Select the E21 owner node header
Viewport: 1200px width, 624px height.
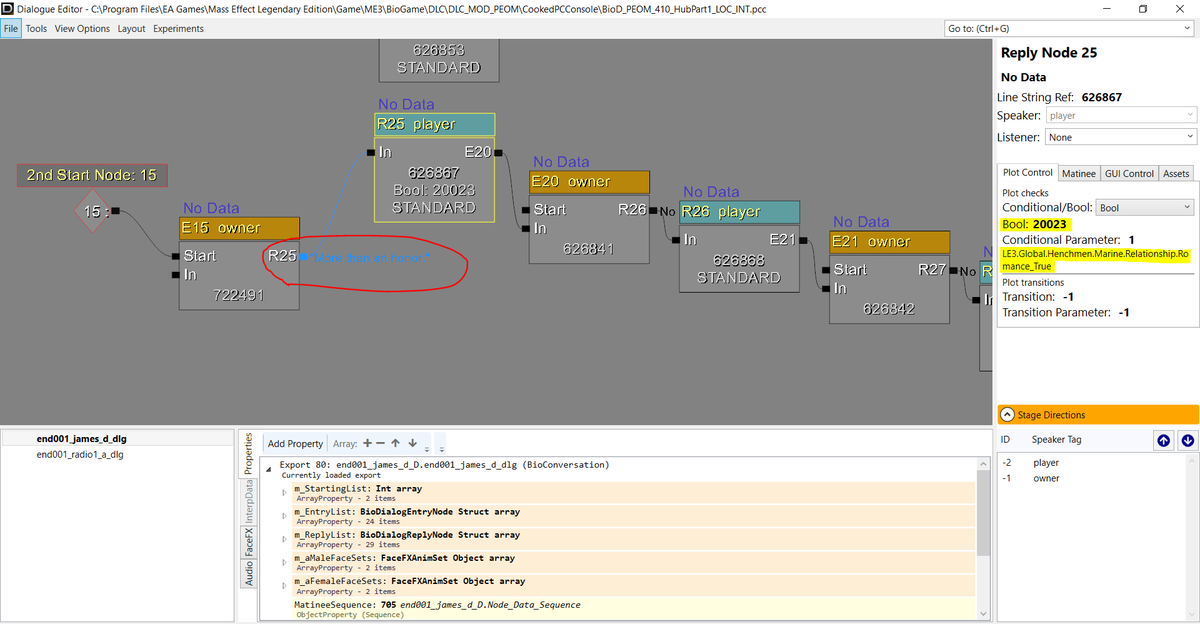coord(889,241)
